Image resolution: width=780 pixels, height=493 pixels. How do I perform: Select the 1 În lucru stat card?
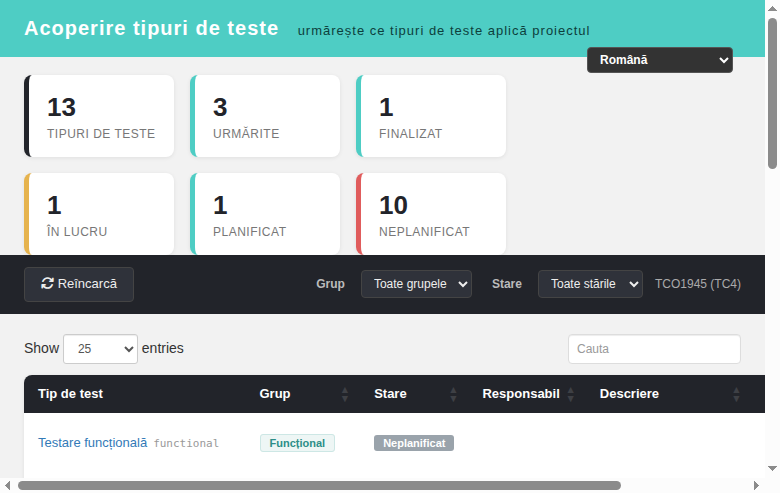[99, 214]
